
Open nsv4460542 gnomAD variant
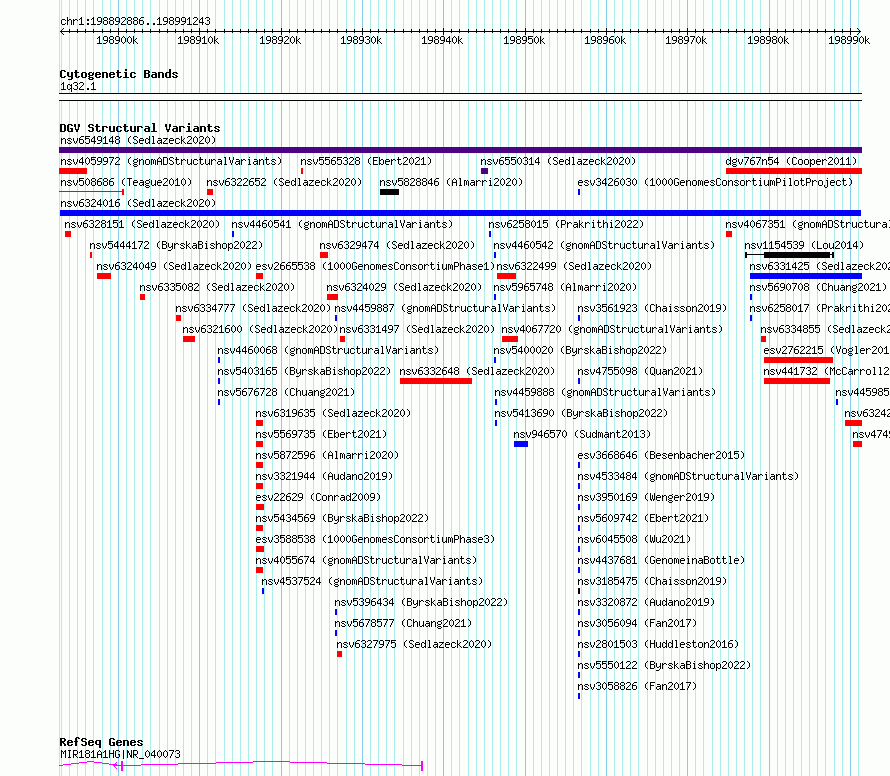pos(604,245)
